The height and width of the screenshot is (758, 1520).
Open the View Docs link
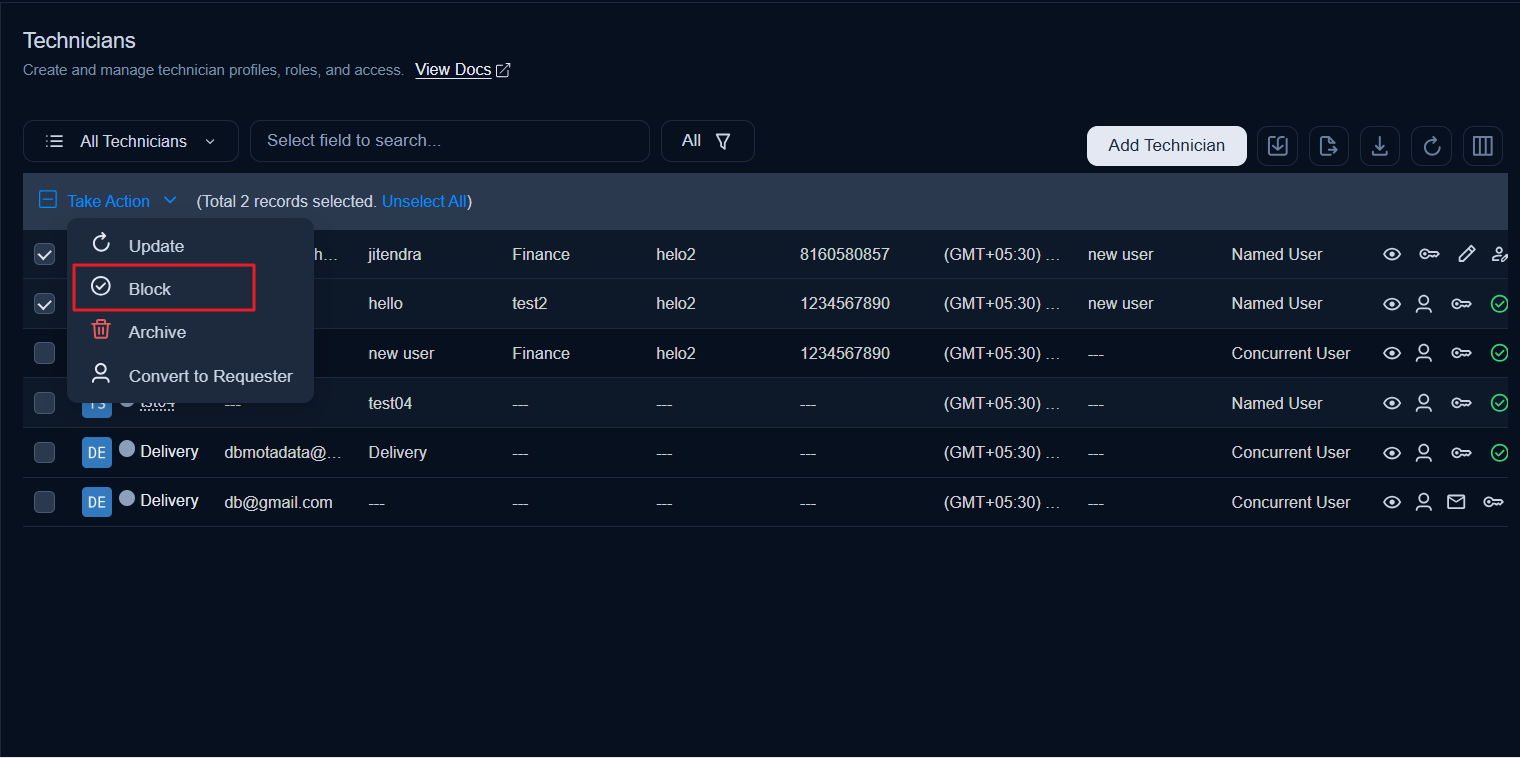click(x=453, y=70)
